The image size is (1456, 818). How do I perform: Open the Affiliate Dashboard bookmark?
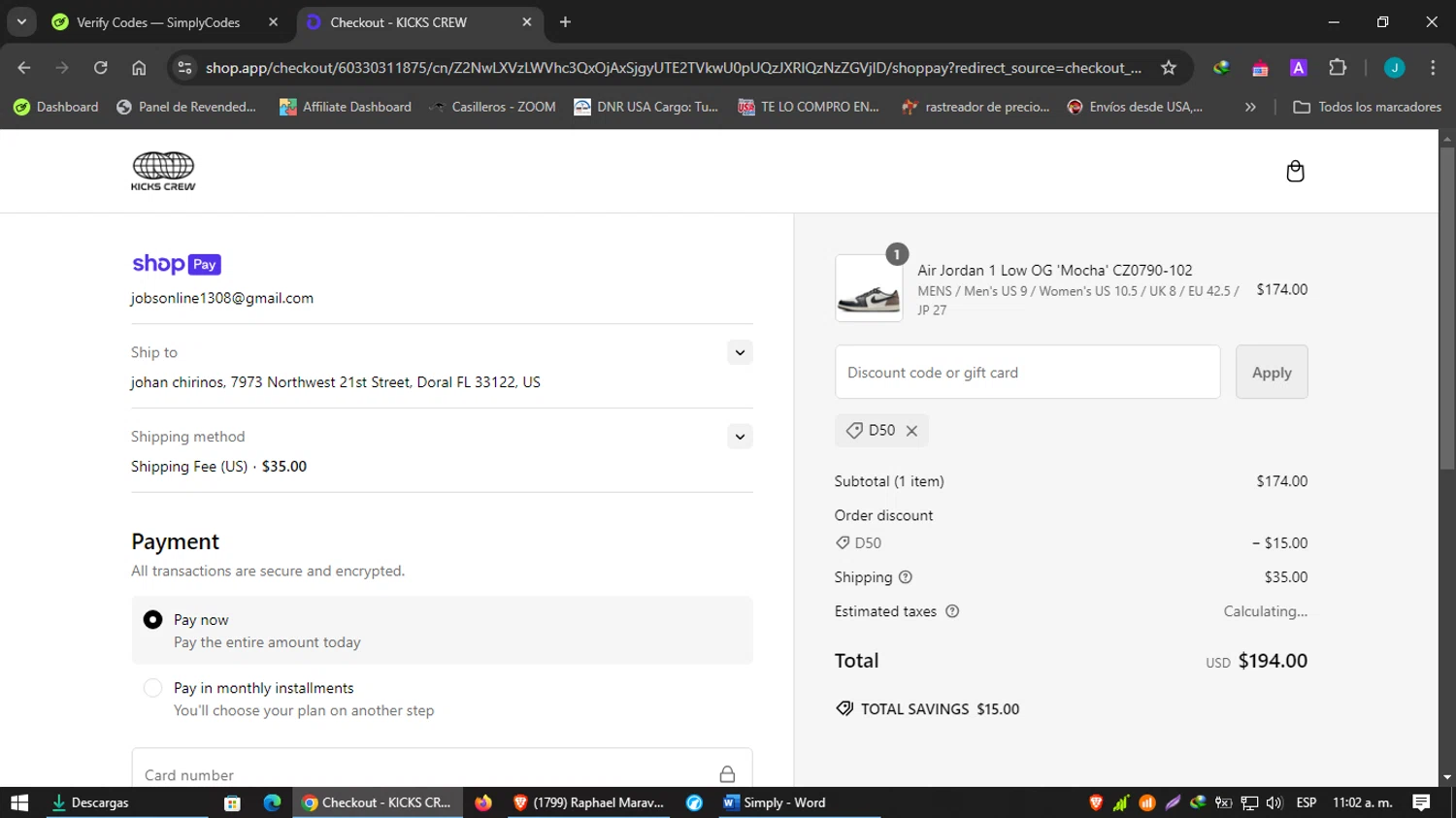[346, 107]
